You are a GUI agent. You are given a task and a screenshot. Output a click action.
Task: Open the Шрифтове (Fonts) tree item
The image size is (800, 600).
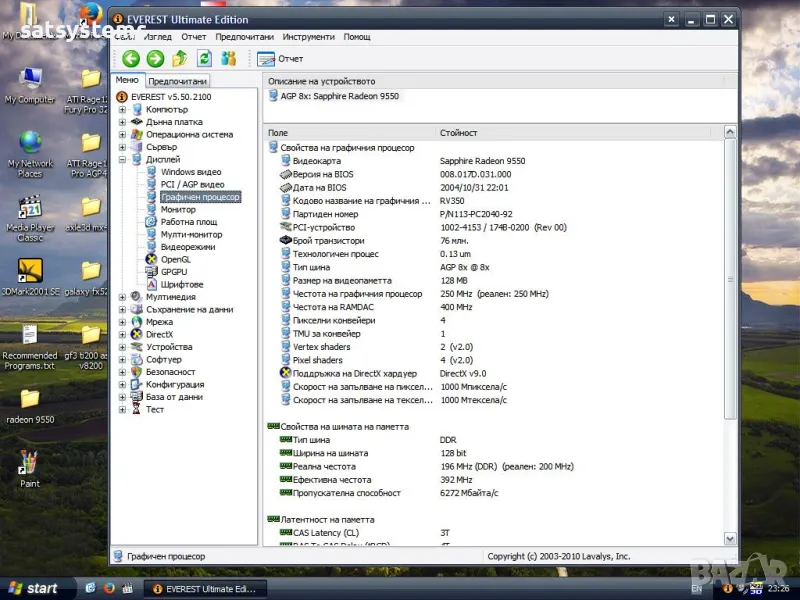click(x=181, y=284)
